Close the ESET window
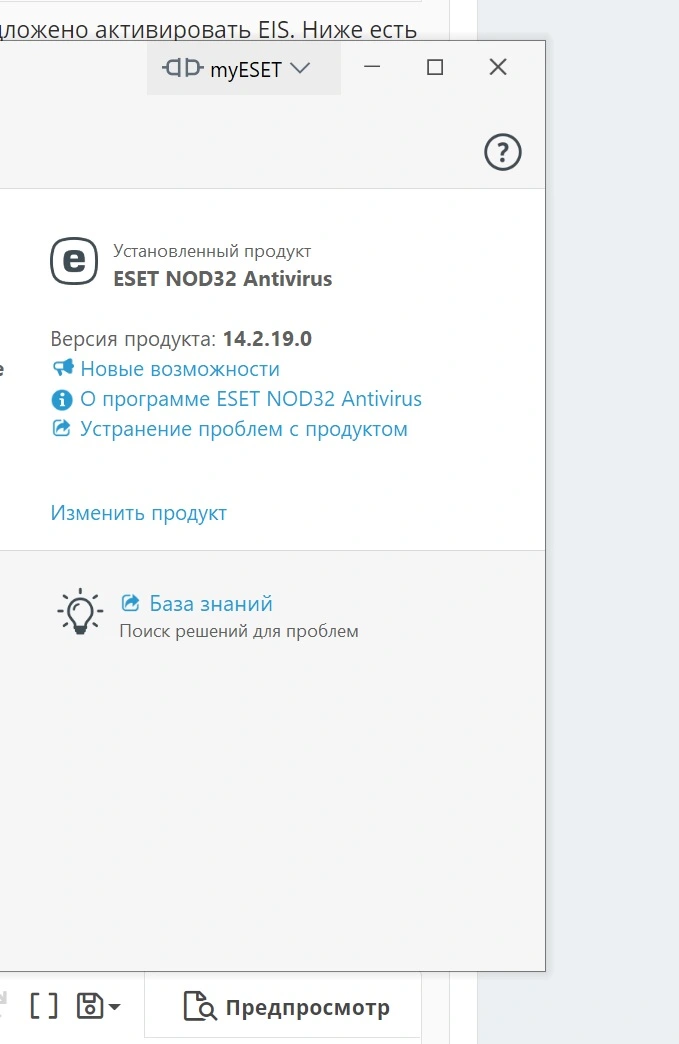 tap(498, 67)
